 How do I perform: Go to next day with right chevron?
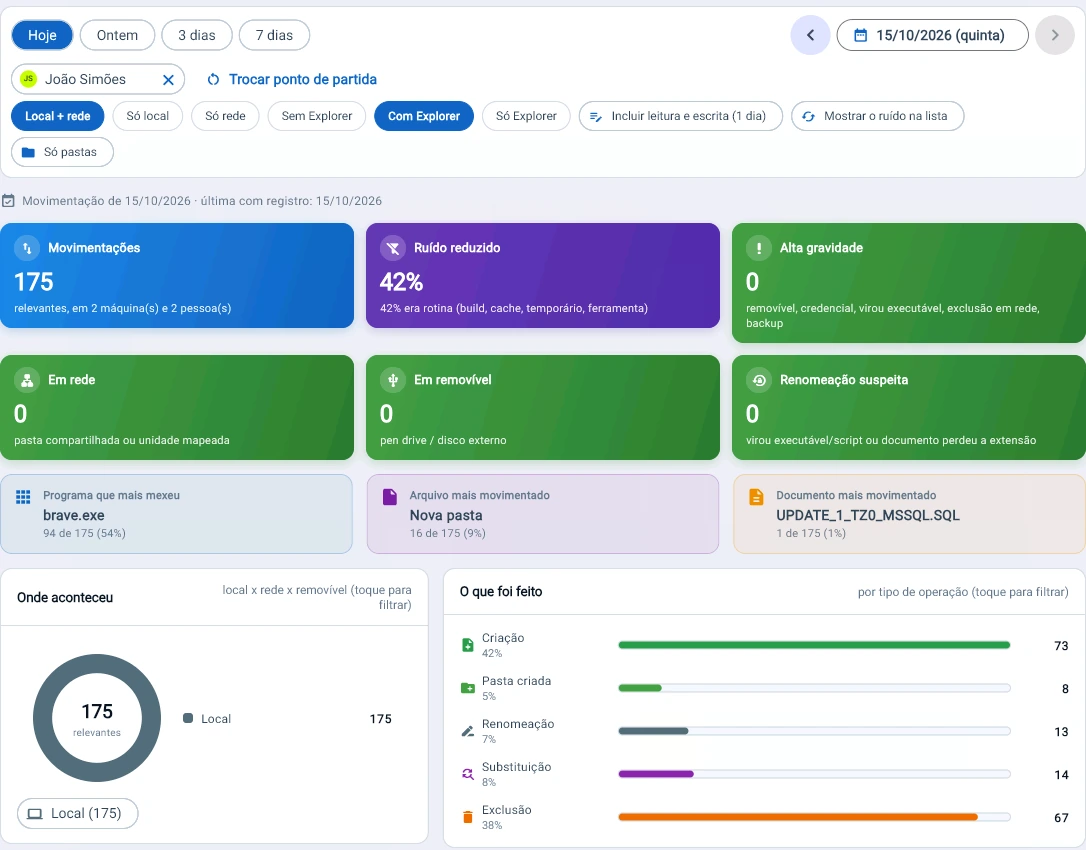click(x=1055, y=35)
